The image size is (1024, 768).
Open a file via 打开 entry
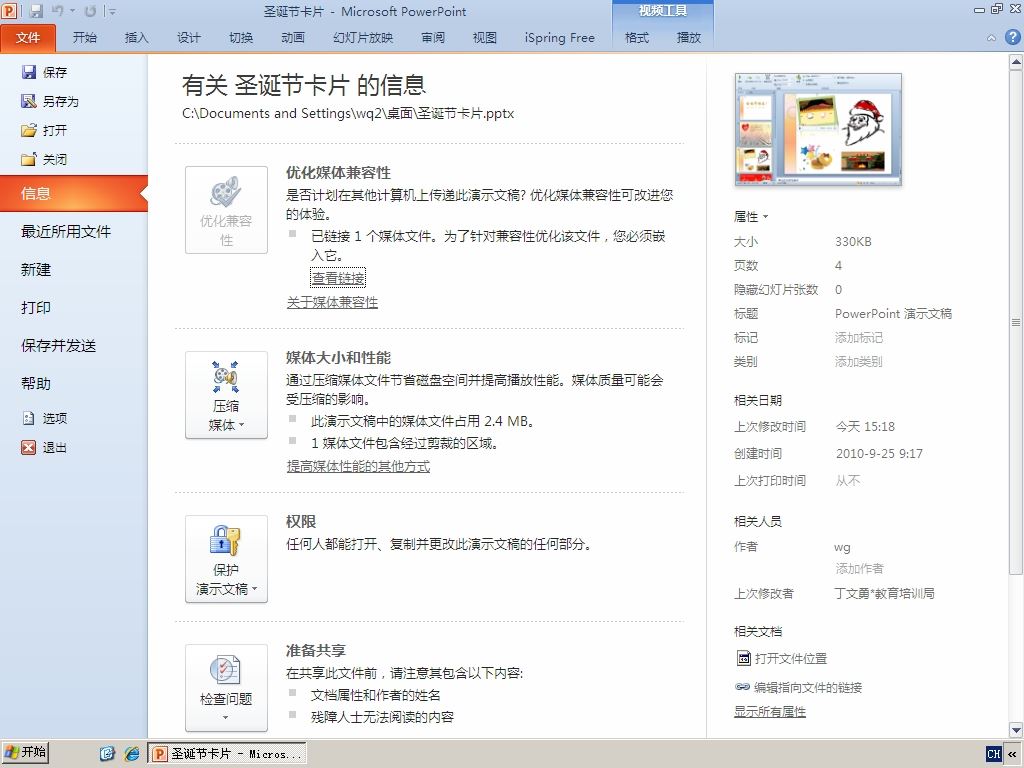(44, 130)
